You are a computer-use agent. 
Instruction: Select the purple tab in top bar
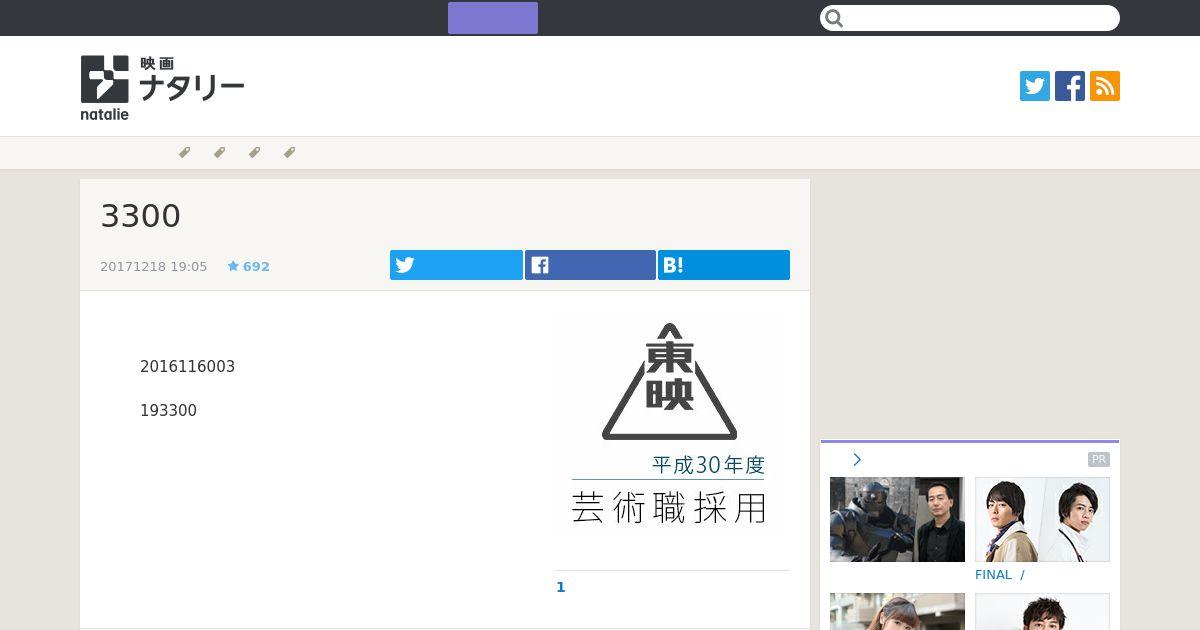tap(493, 18)
